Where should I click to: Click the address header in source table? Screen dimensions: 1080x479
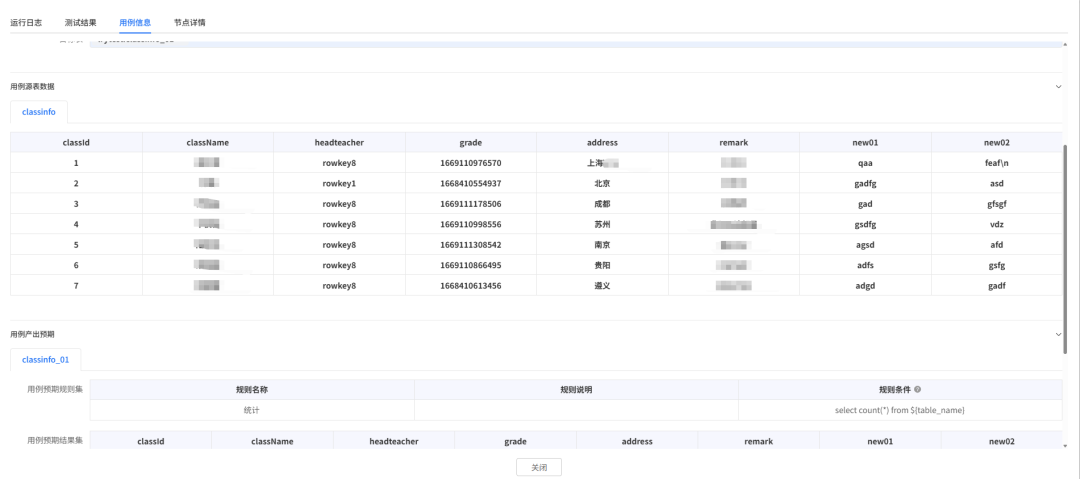pos(602,143)
